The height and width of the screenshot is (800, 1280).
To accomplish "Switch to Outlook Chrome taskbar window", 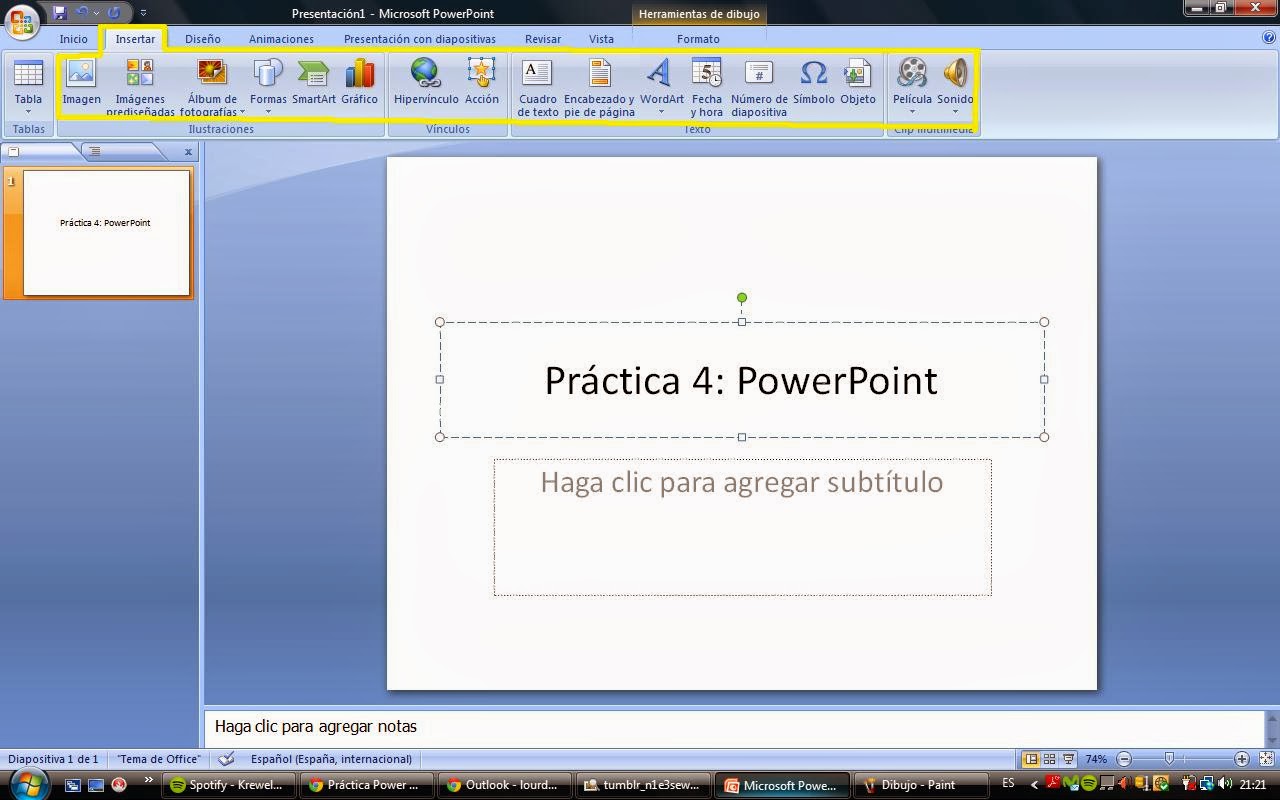I will [x=505, y=785].
